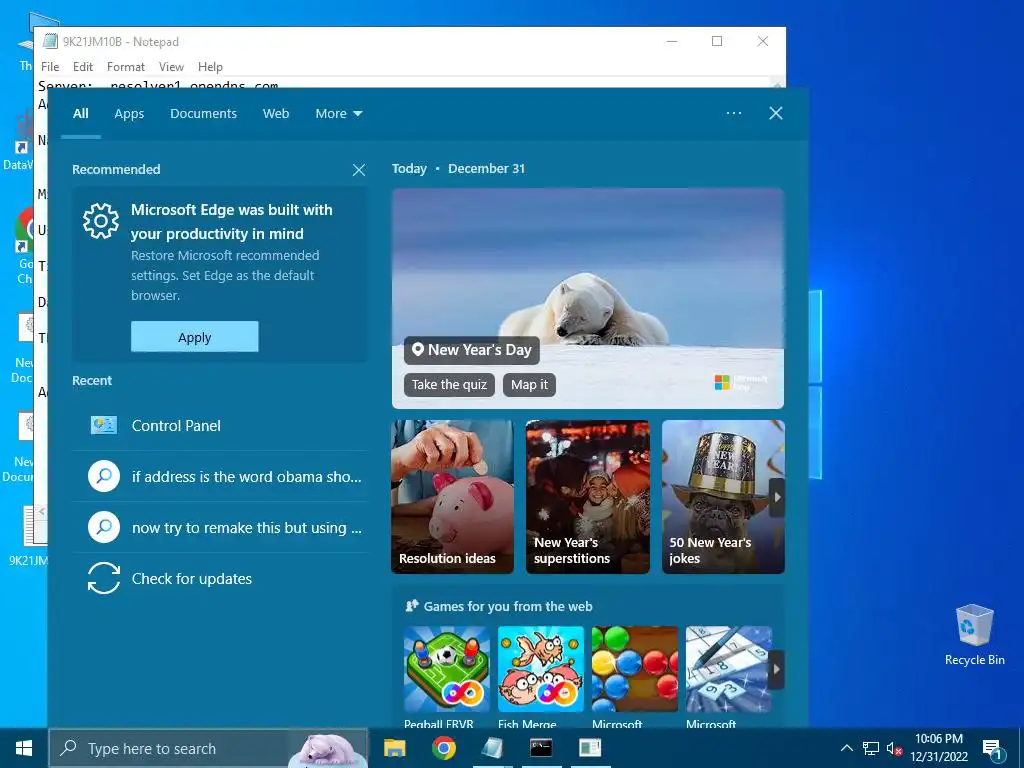This screenshot has height=768, width=1024.
Task: Apply the recommended Edge settings
Action: point(195,337)
